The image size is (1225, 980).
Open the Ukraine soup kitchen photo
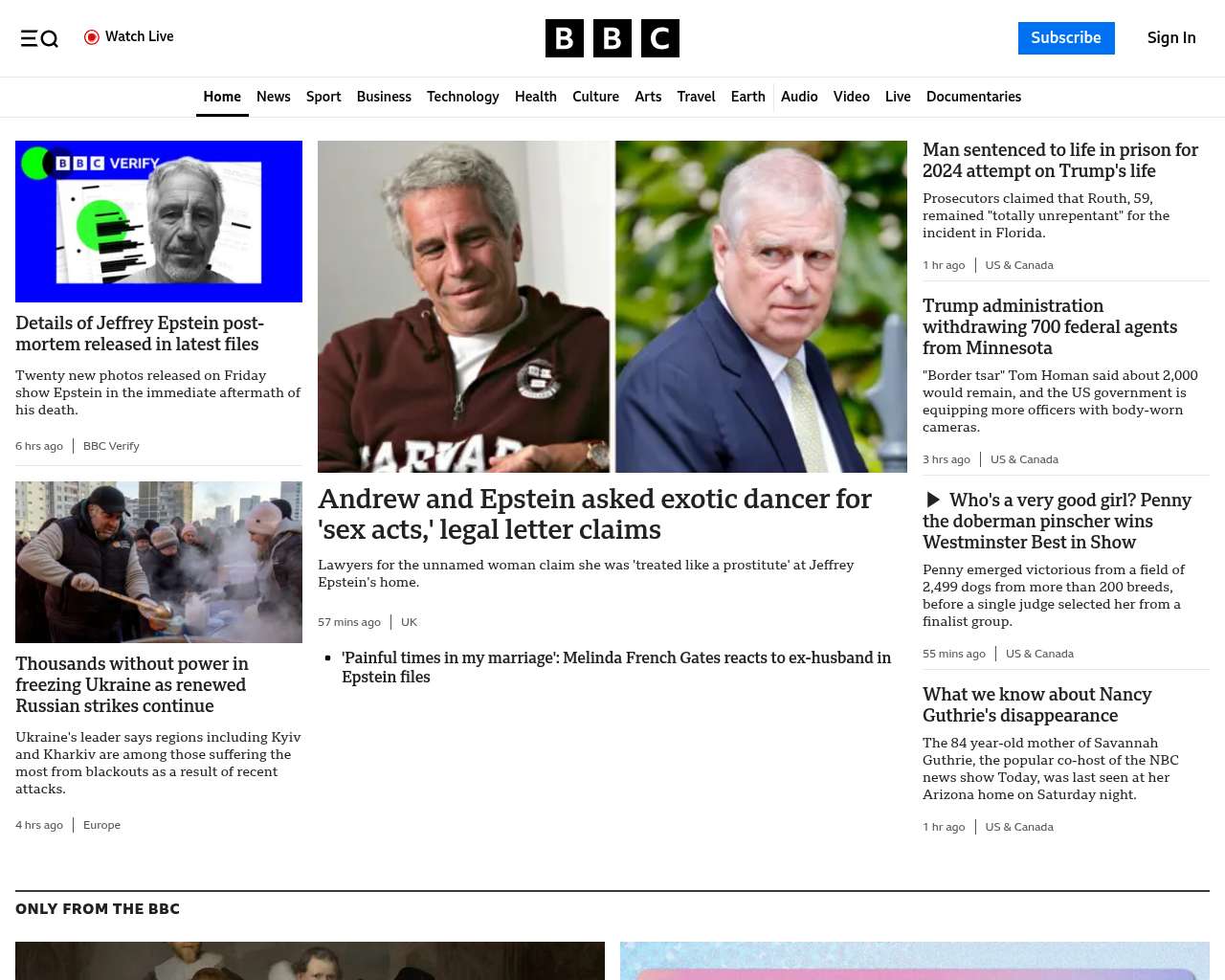tap(159, 562)
